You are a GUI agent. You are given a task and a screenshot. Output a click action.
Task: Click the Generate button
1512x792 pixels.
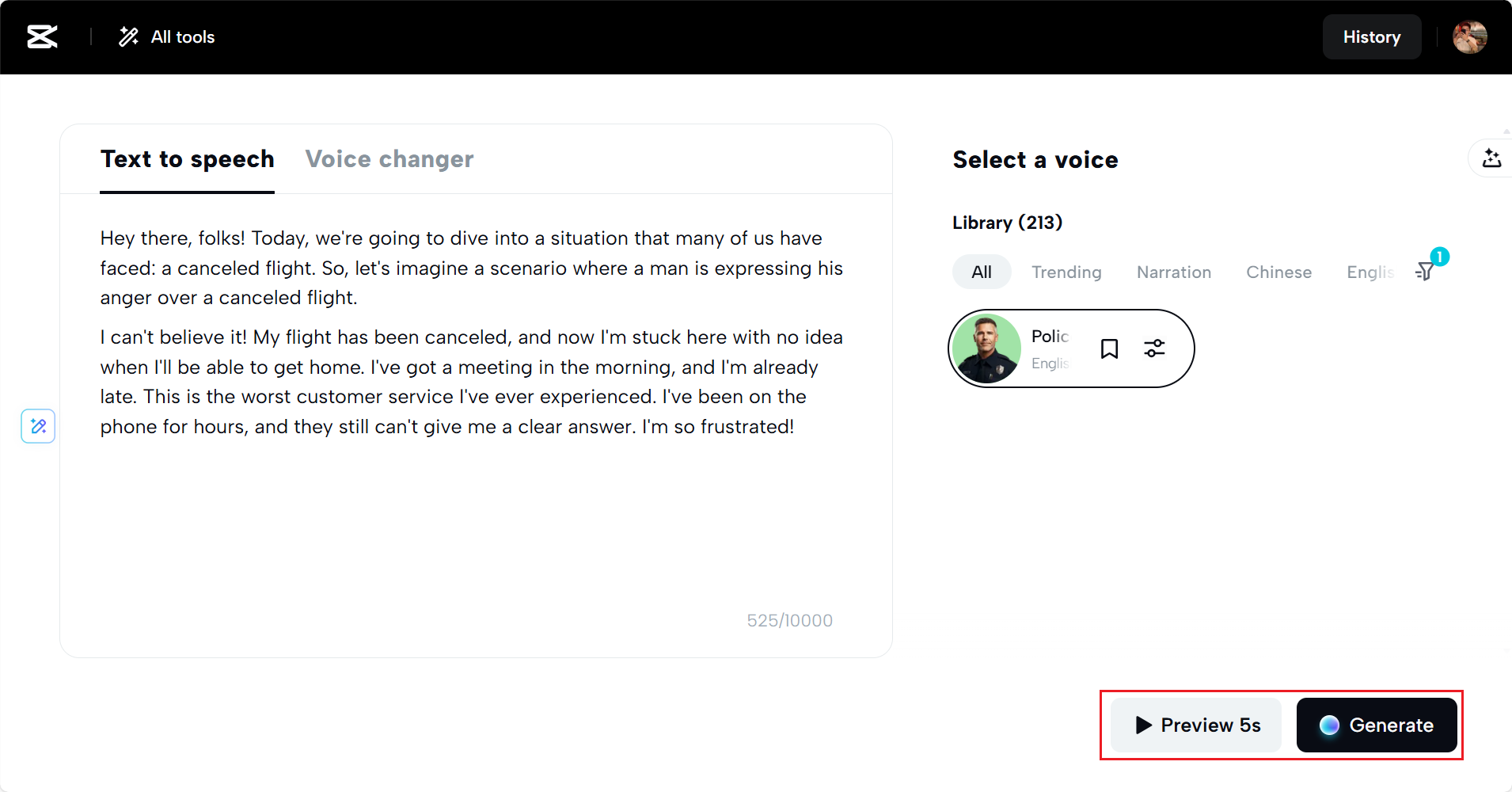coord(1377,725)
